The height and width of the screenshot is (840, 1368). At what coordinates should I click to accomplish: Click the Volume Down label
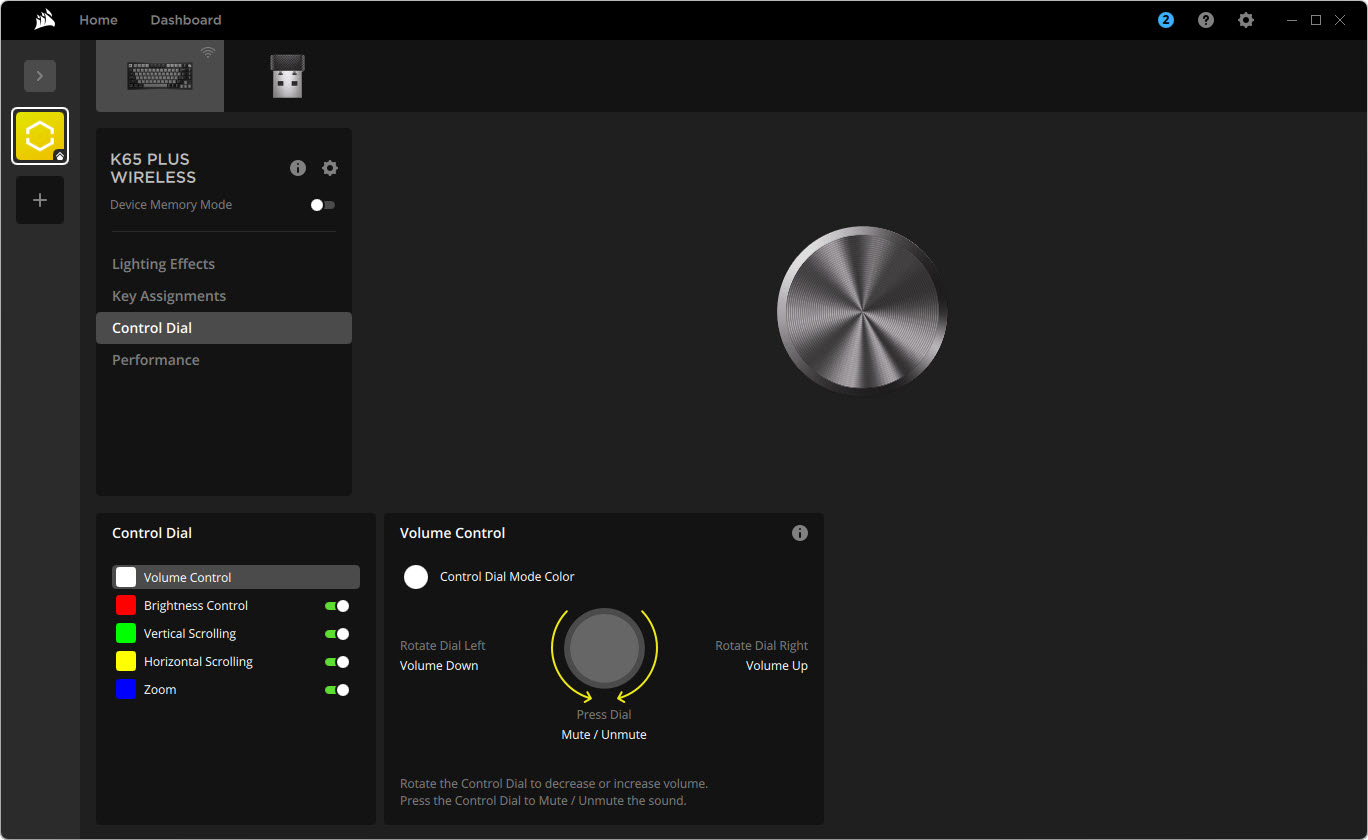click(x=439, y=666)
